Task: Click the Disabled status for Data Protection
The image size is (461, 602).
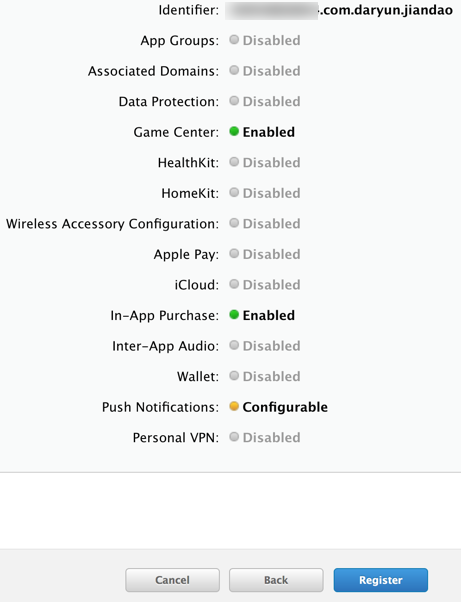Action: [271, 101]
